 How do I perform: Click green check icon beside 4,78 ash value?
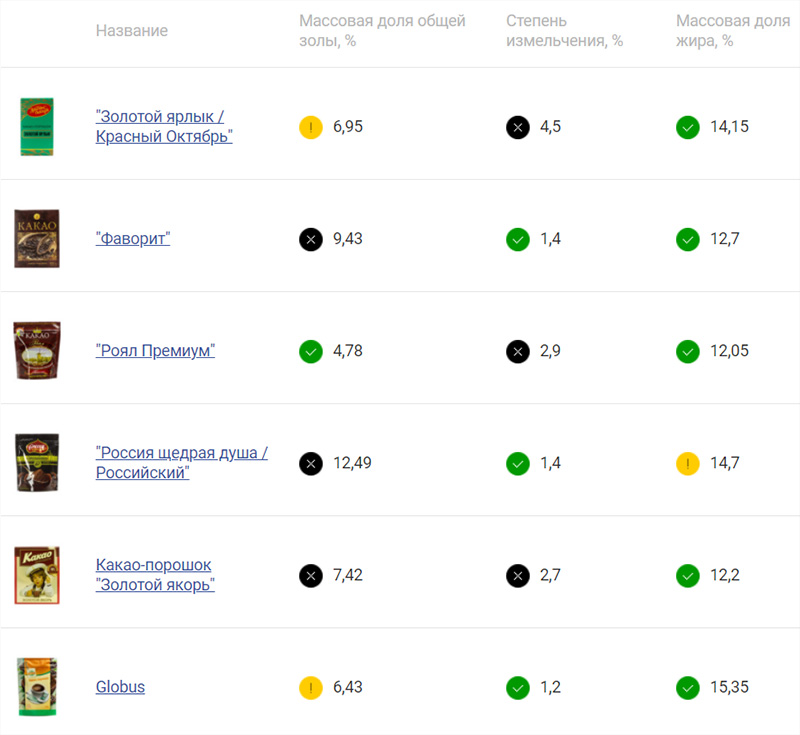pyautogui.click(x=311, y=351)
